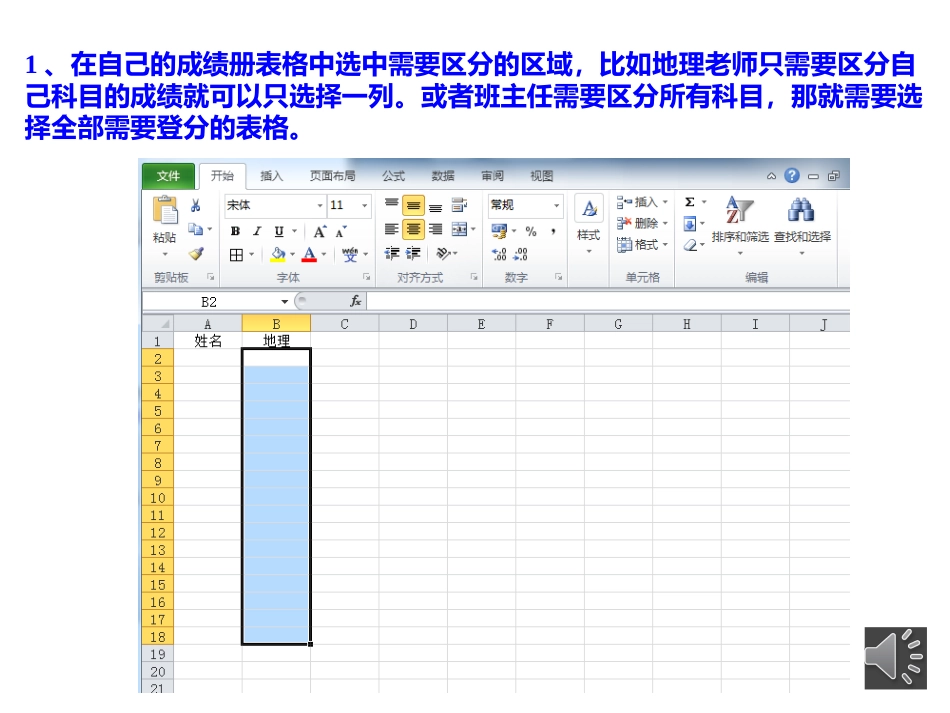Click the Decrease Decimal icon
Screen dimensions: 950x713
(x=520, y=254)
